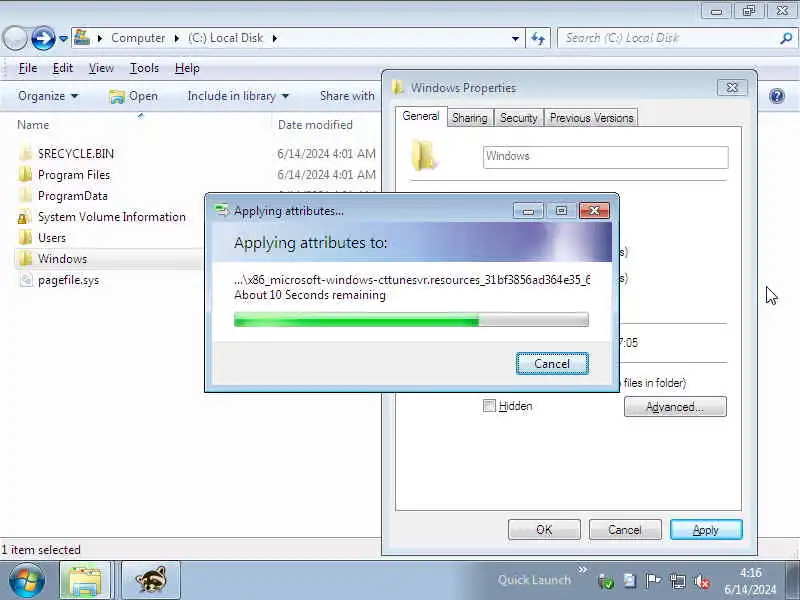The height and width of the screenshot is (600, 800).
Task: Open the File menu
Action: coord(28,68)
